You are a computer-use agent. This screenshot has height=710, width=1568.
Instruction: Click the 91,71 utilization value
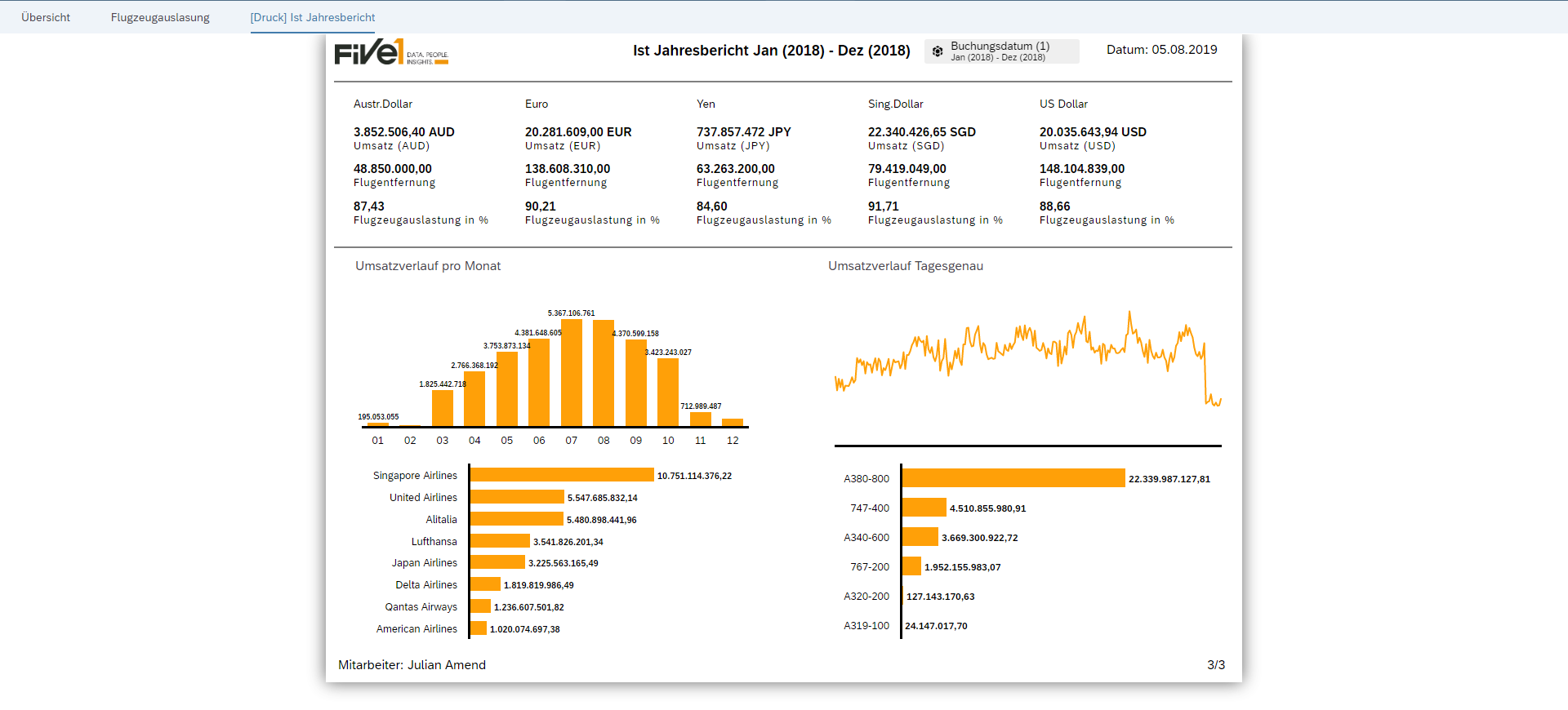click(x=884, y=206)
